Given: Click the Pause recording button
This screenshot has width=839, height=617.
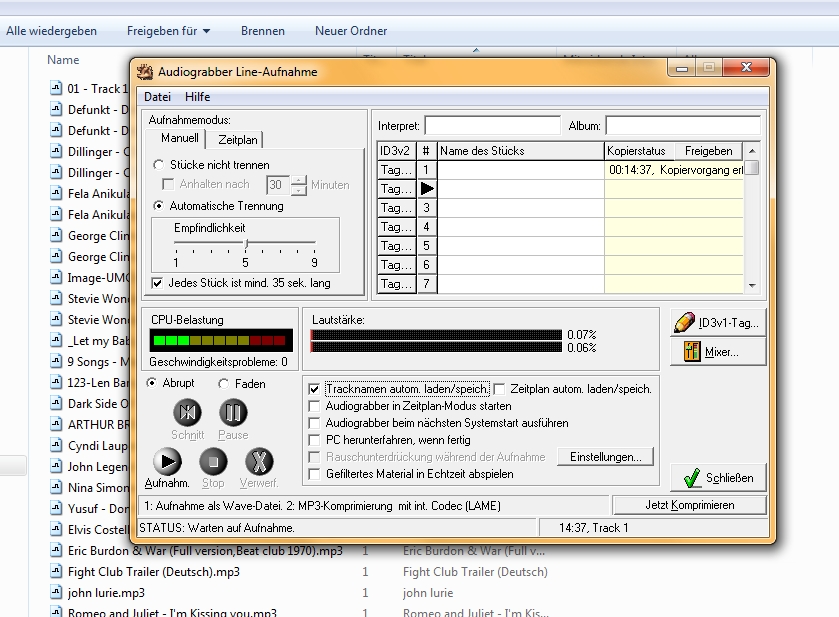Looking at the screenshot, I should (233, 413).
